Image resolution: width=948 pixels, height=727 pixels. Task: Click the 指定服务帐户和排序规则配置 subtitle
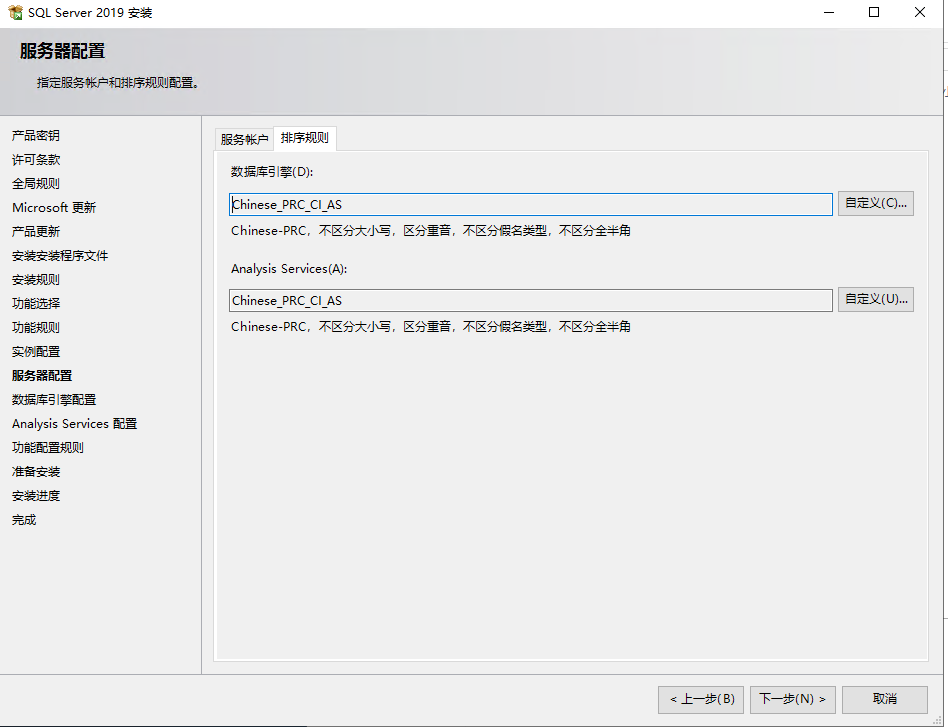point(117,83)
